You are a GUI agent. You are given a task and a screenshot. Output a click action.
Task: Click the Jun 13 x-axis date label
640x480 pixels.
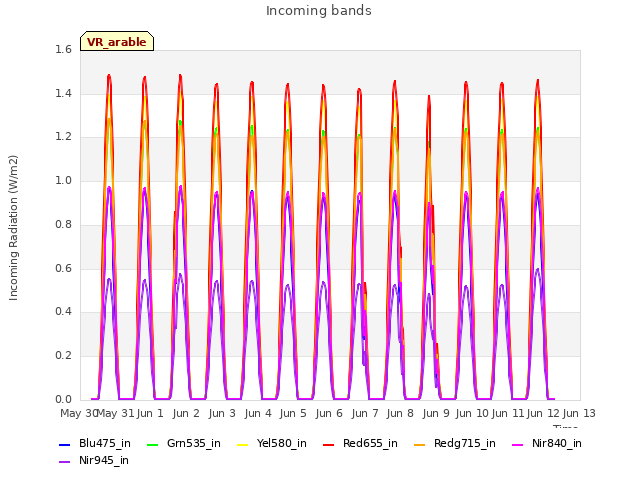(579, 413)
